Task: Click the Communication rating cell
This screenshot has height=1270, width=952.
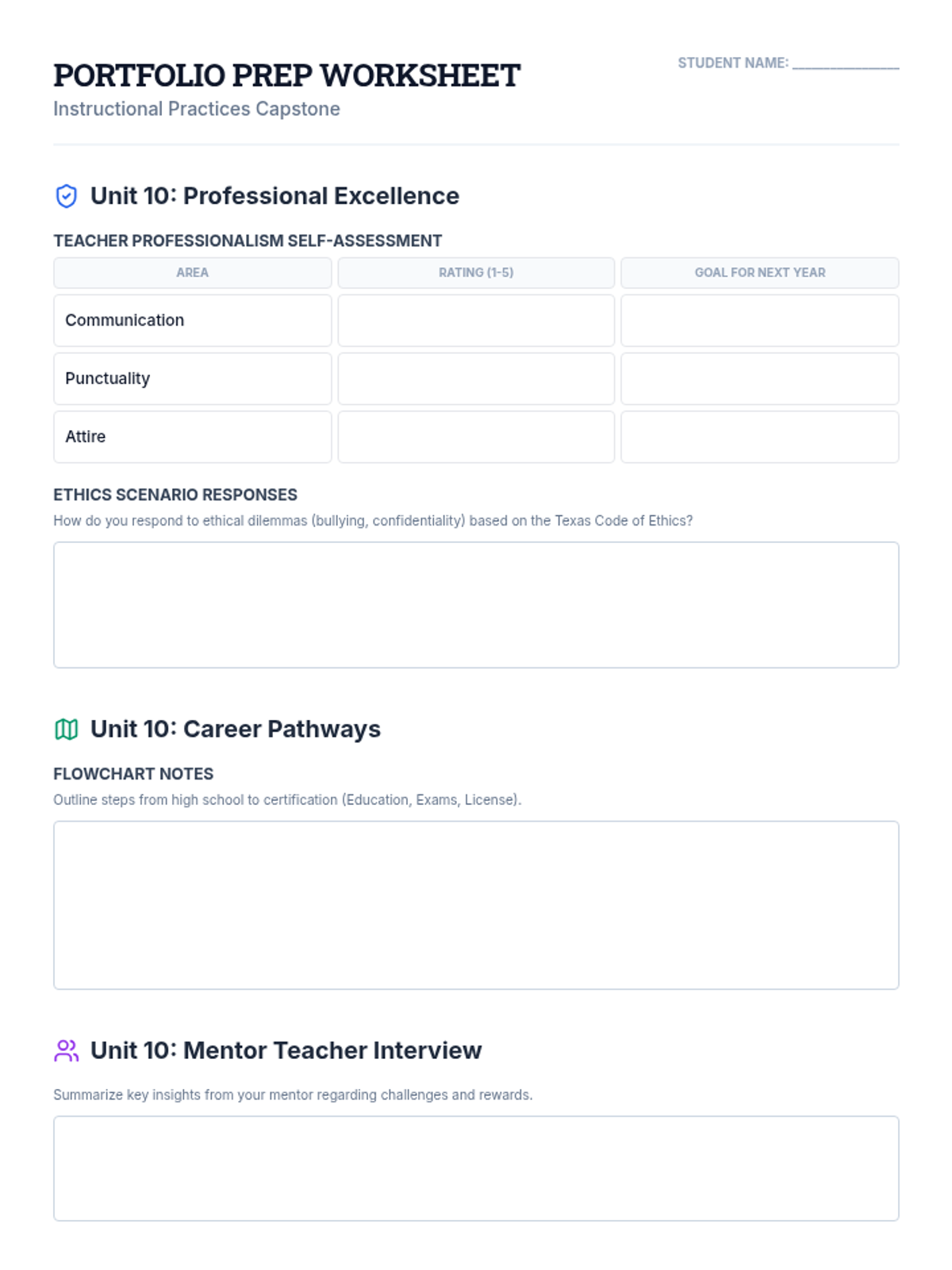Action: 476,321
